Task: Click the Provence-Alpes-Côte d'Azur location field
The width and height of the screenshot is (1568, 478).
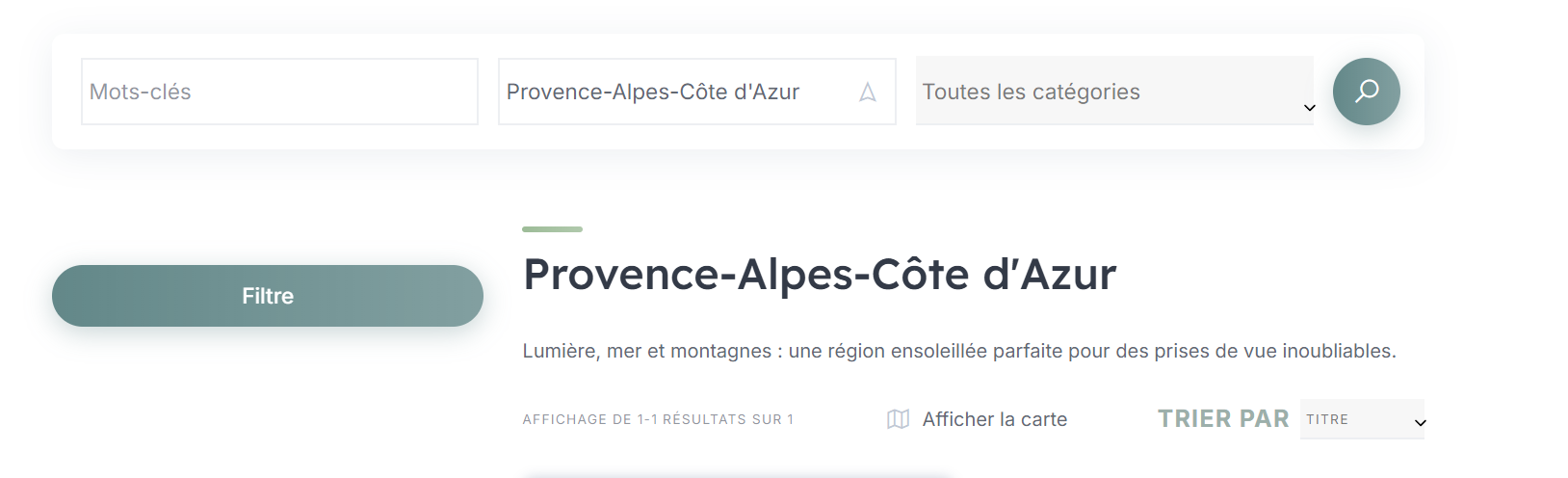Action: (x=696, y=92)
